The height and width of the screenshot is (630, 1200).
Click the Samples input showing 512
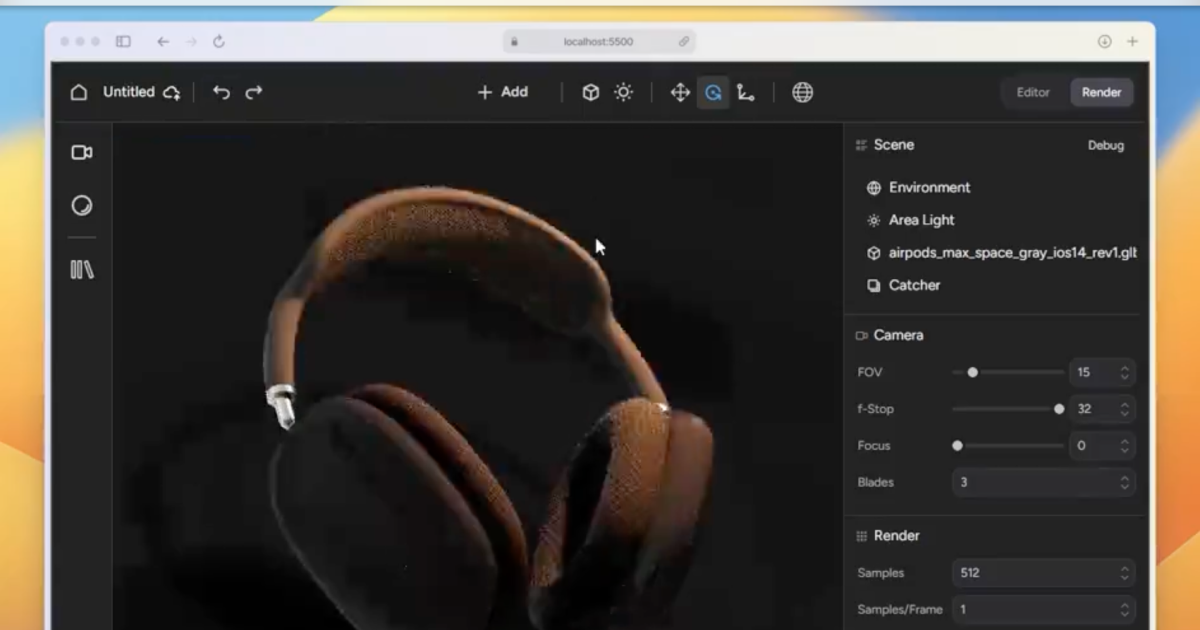[x=1043, y=573]
